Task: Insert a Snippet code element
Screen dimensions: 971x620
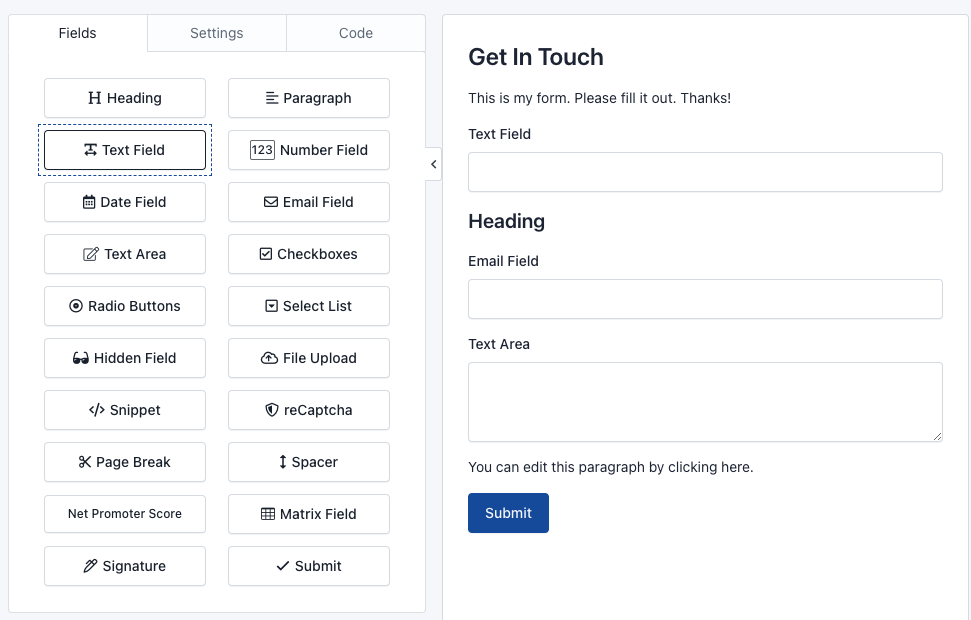Action: [x=125, y=410]
